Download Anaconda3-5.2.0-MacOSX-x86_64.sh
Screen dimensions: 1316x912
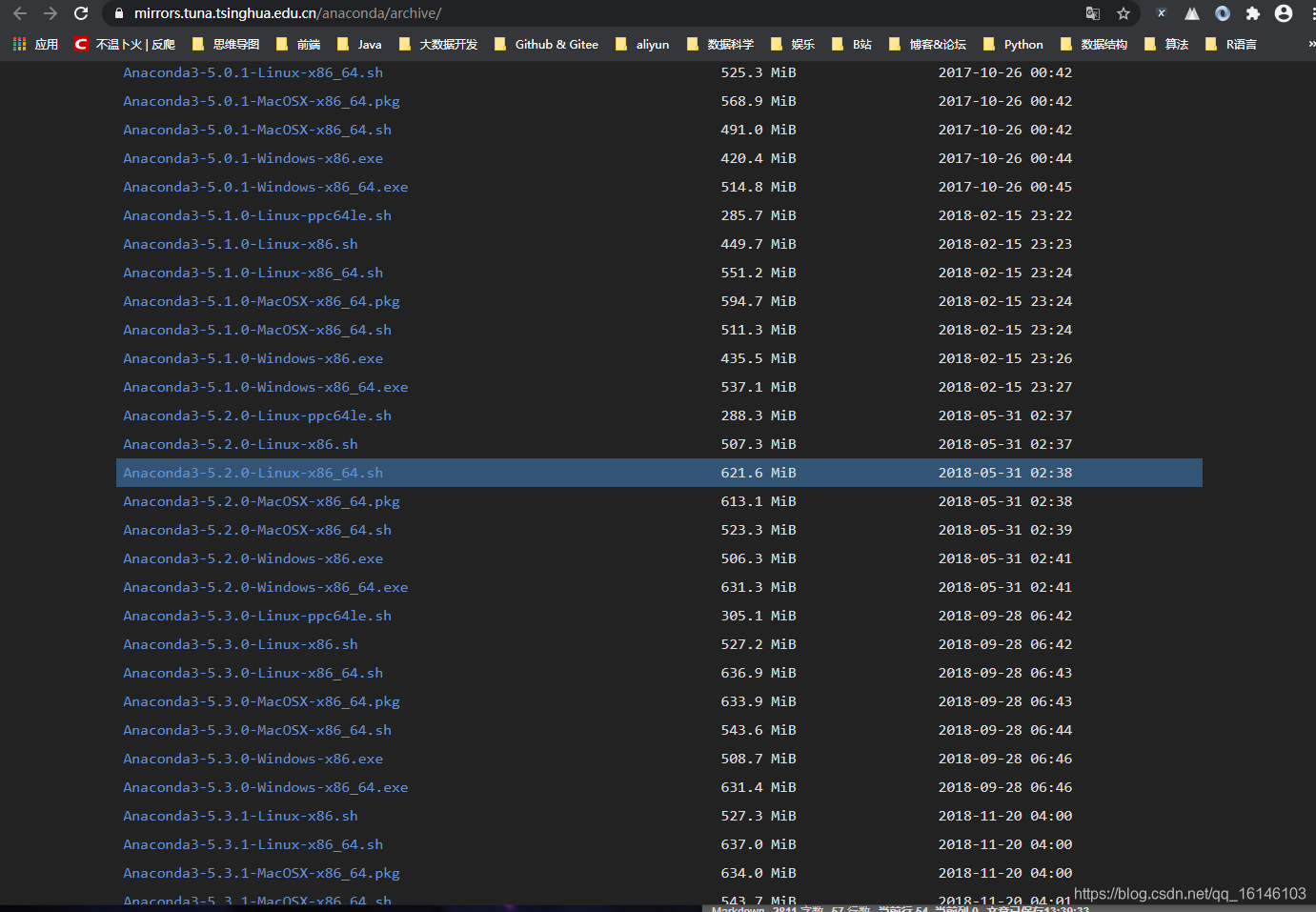coord(257,530)
